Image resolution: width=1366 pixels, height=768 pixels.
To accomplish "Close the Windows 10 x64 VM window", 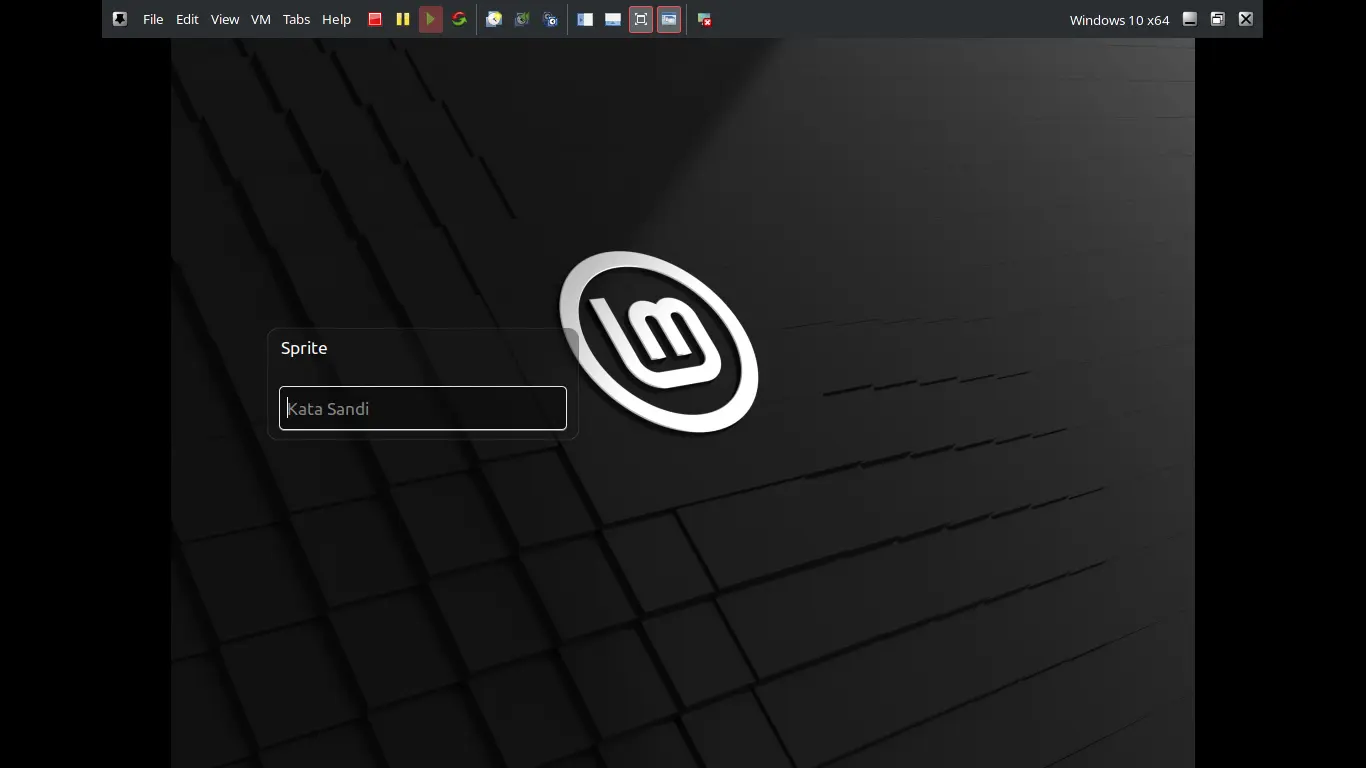I will 1246,19.
